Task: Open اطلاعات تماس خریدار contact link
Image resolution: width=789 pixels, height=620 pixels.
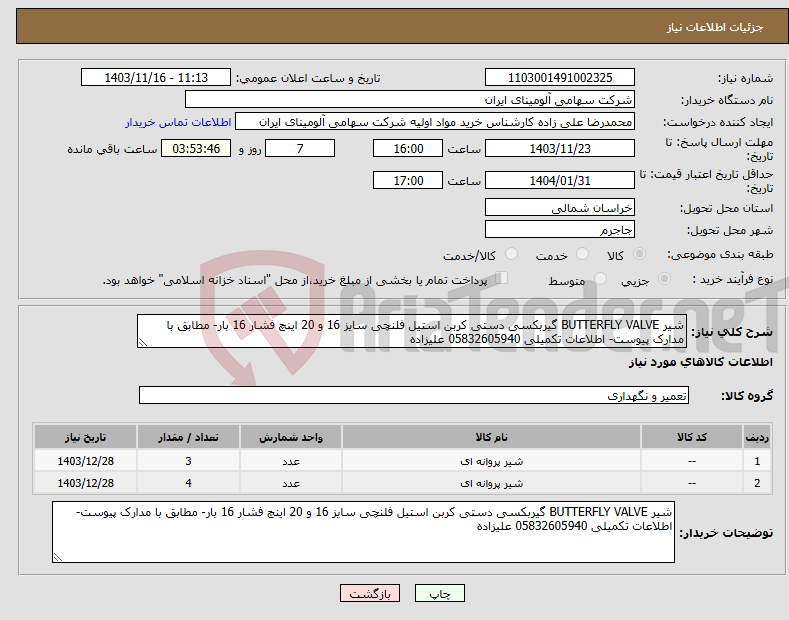Action: [x=178, y=122]
